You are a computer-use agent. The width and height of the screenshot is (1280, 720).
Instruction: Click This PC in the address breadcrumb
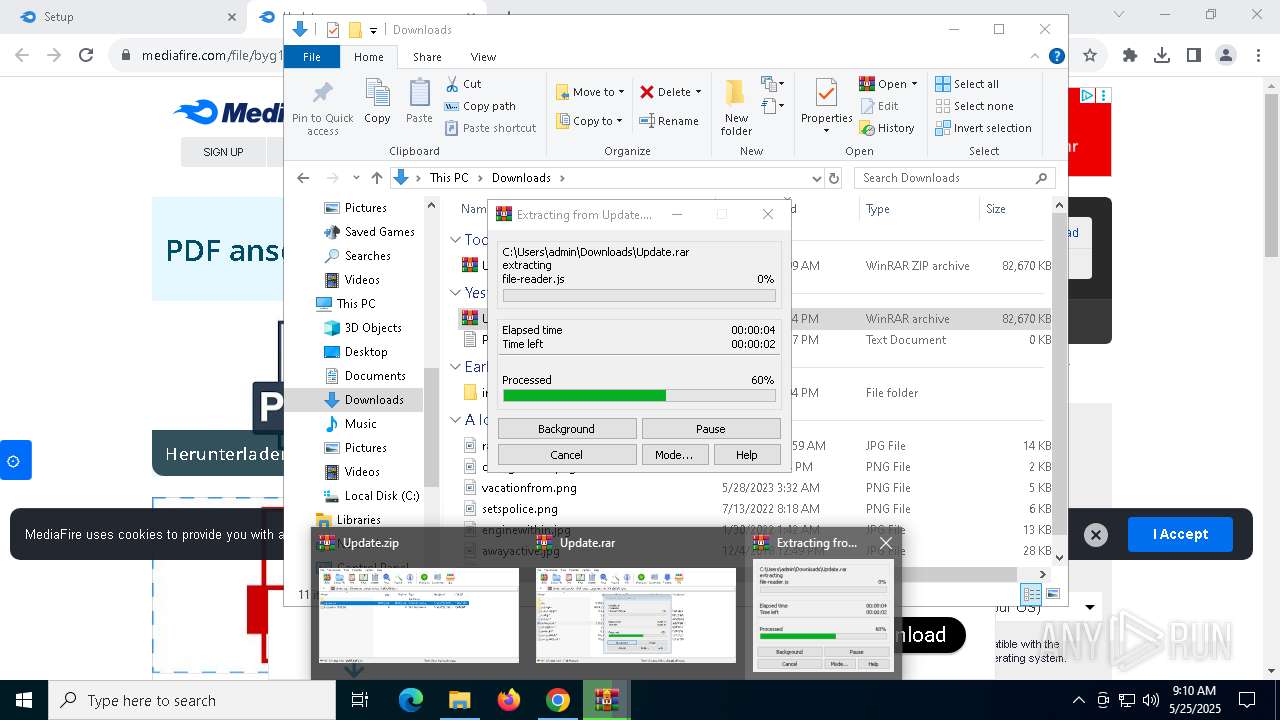[x=448, y=178]
